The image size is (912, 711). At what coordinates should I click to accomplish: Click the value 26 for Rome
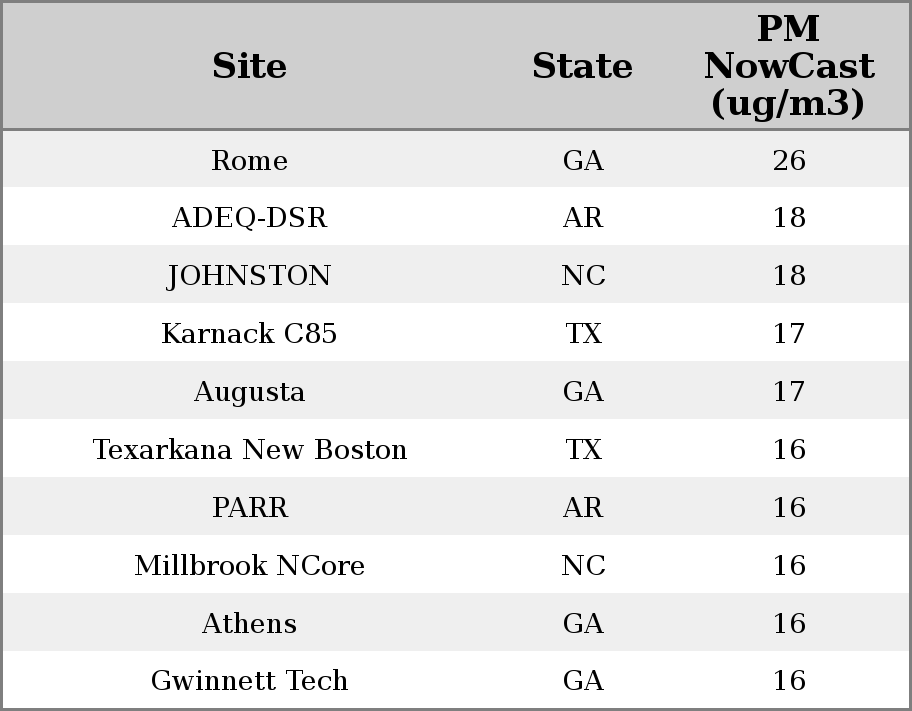pyautogui.click(x=789, y=160)
